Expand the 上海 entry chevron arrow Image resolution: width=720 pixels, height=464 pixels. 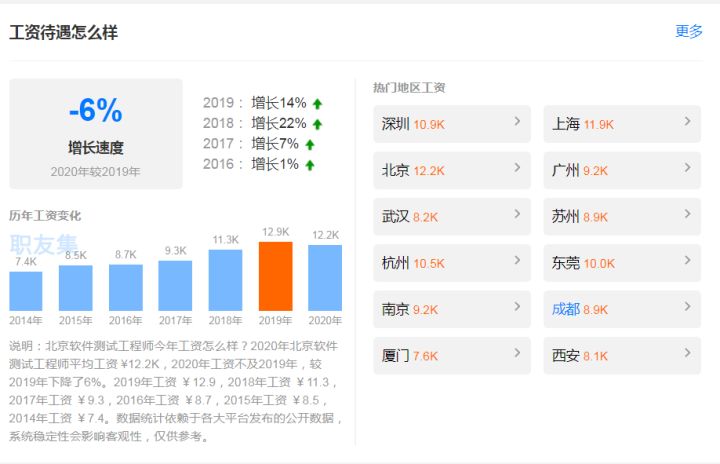click(x=688, y=122)
